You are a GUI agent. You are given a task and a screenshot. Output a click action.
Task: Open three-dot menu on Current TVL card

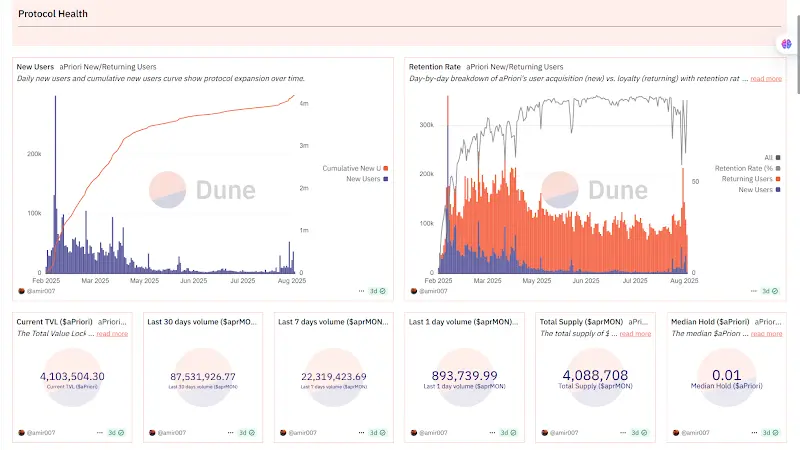tap(99, 433)
